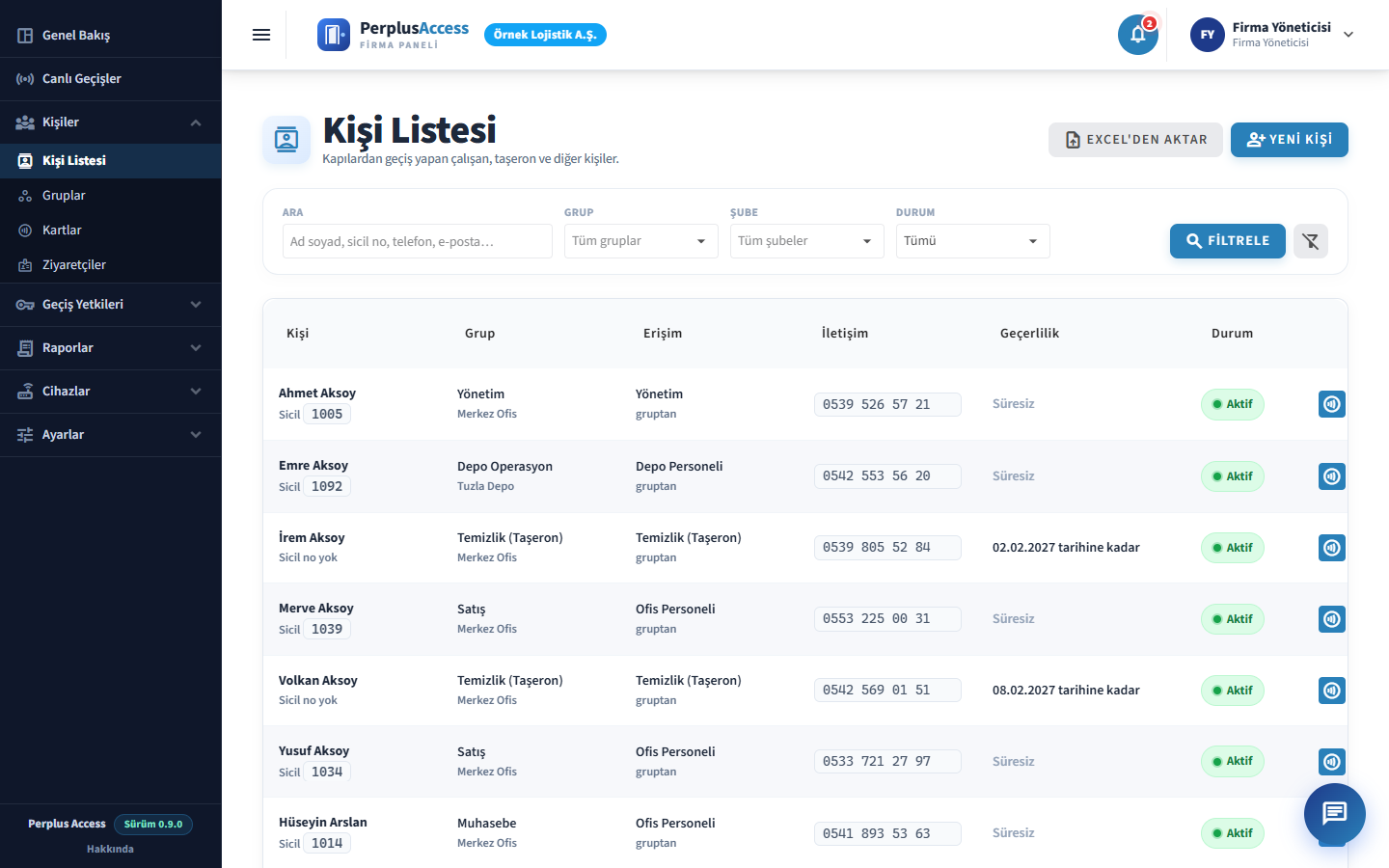Click the Aktif status badge for Ahmet Aksoy
1389x868 pixels.
1233,404
